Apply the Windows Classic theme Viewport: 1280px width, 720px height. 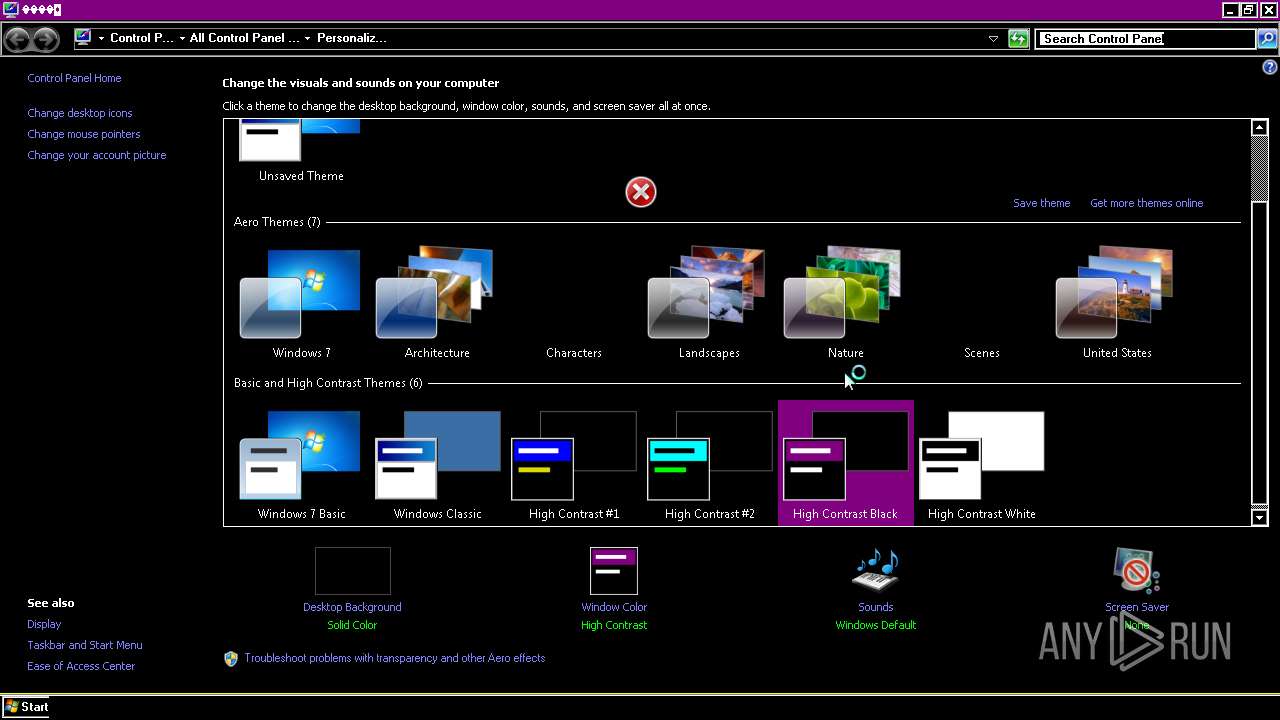point(437,463)
